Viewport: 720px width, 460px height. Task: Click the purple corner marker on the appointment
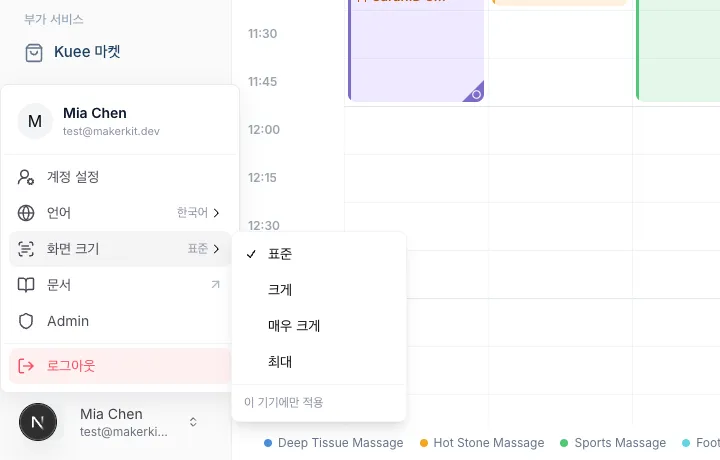tap(475, 93)
